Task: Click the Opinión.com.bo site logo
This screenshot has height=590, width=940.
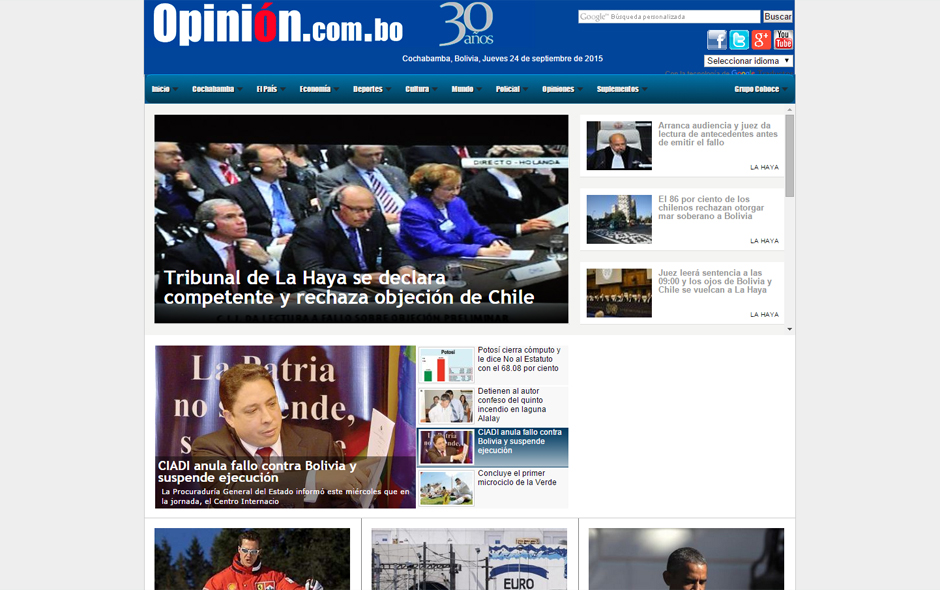Action: 278,25
